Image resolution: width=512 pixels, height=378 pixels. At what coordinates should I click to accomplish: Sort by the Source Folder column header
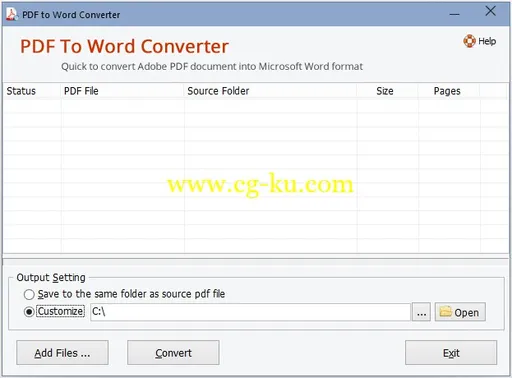tap(270, 91)
